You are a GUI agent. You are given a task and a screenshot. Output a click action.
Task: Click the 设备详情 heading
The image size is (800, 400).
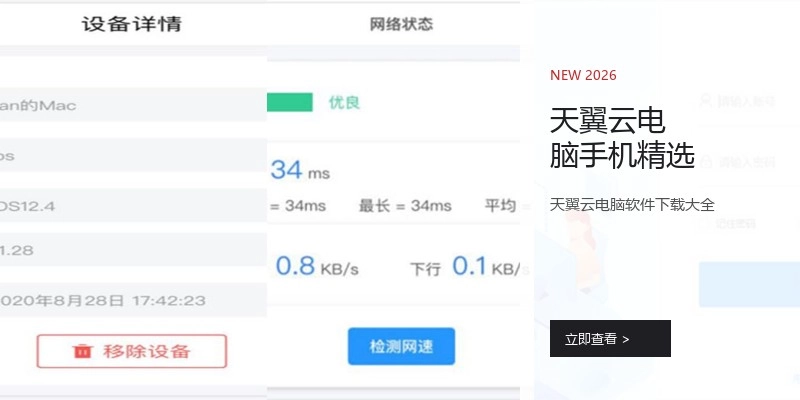pyautogui.click(x=132, y=24)
